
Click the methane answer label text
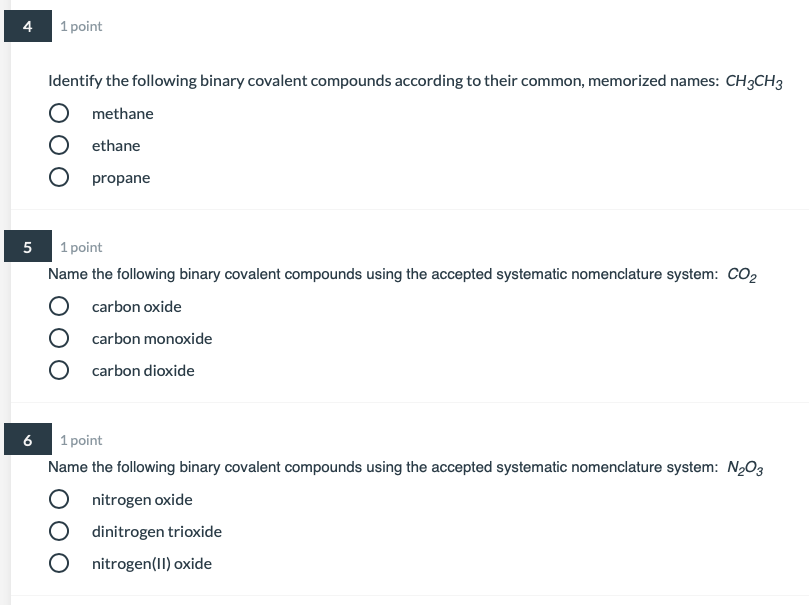coord(123,113)
